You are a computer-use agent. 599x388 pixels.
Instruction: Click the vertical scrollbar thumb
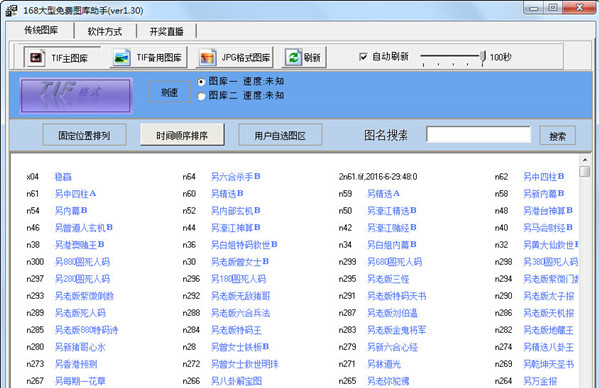click(585, 171)
